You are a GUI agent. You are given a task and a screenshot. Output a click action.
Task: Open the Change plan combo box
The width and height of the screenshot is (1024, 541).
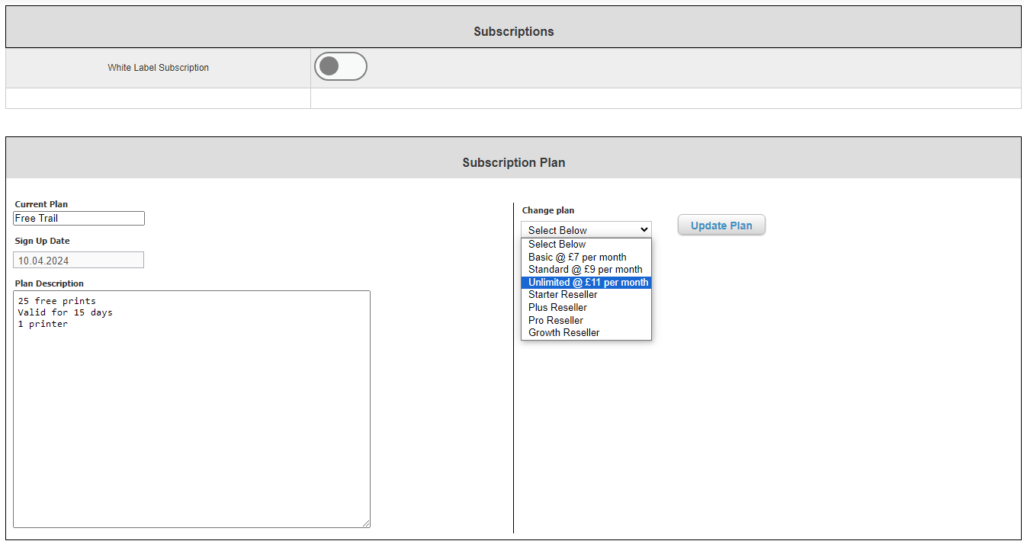586,230
